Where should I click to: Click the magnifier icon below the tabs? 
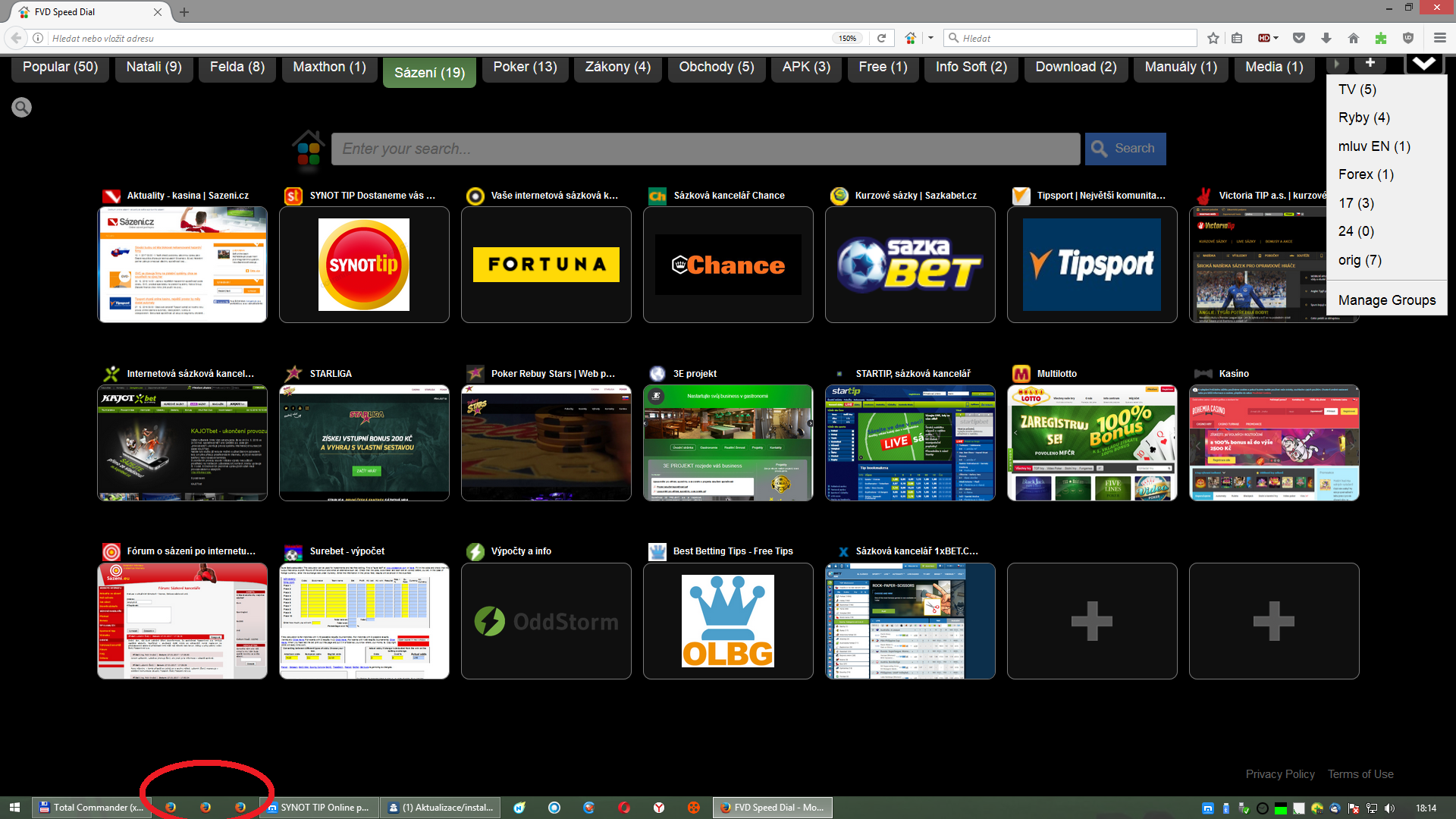[x=21, y=108]
